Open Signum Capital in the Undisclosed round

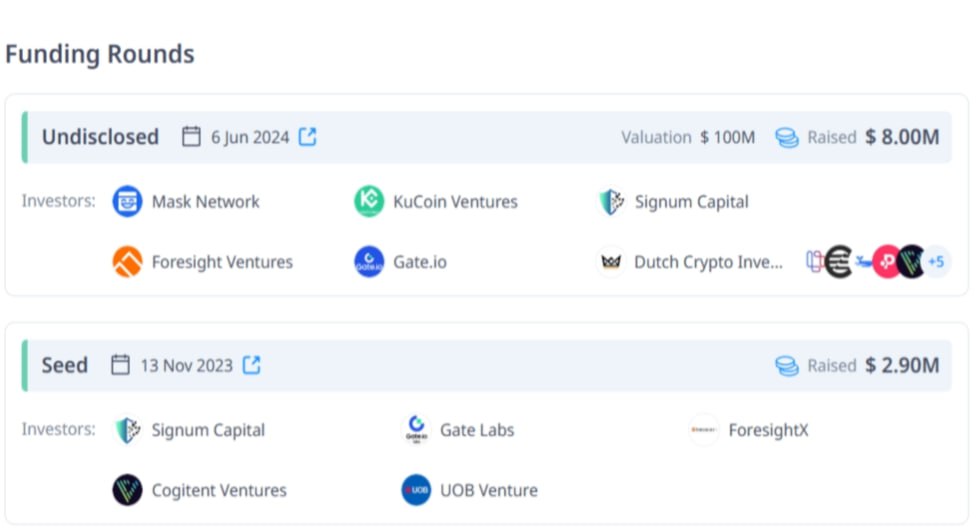[691, 202]
